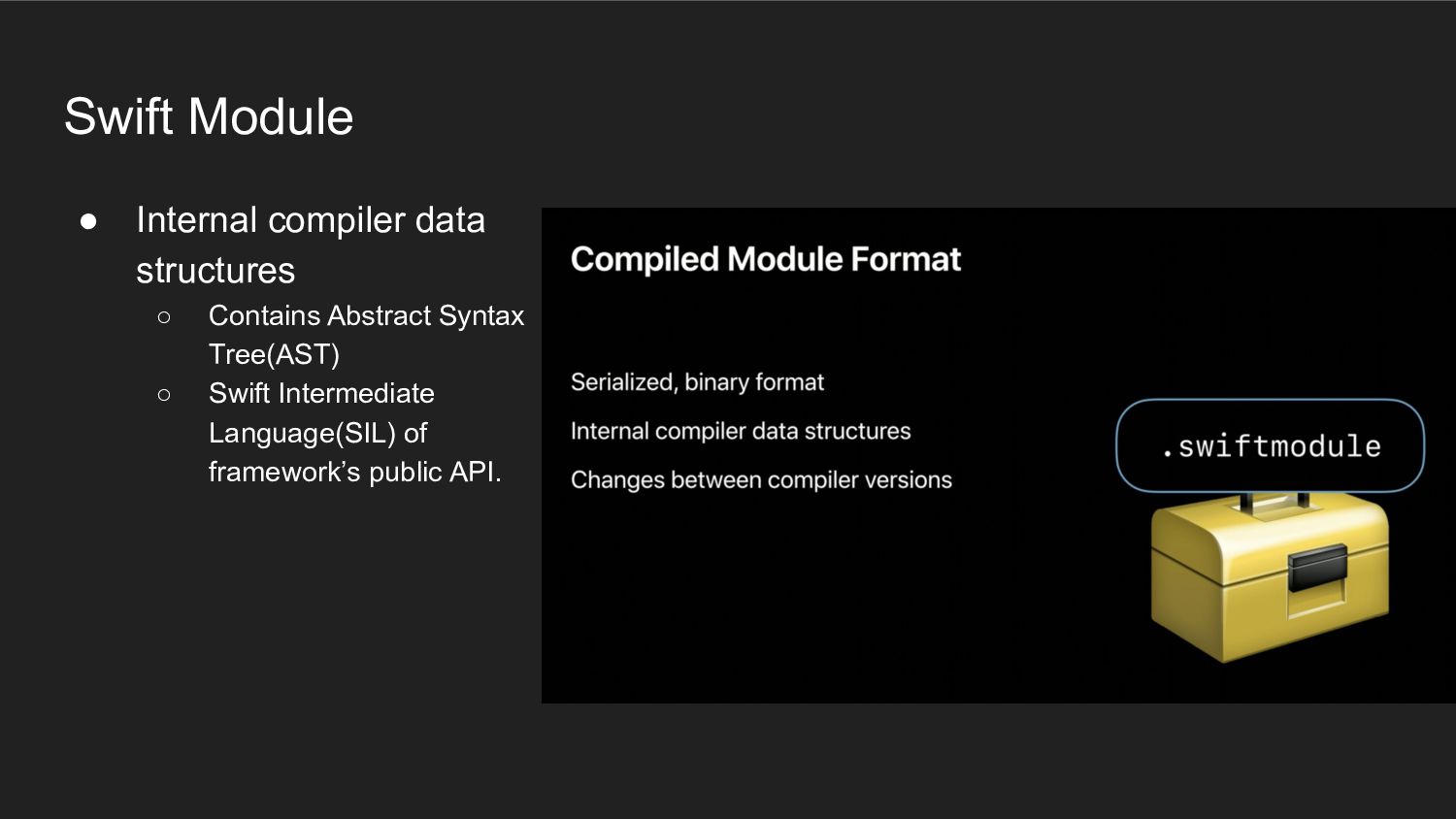Viewport: 1456px width, 819px height.
Task: Click the 'Swift Intermediate Language(SIL)' sub-bullet text
Action: [x=321, y=412]
